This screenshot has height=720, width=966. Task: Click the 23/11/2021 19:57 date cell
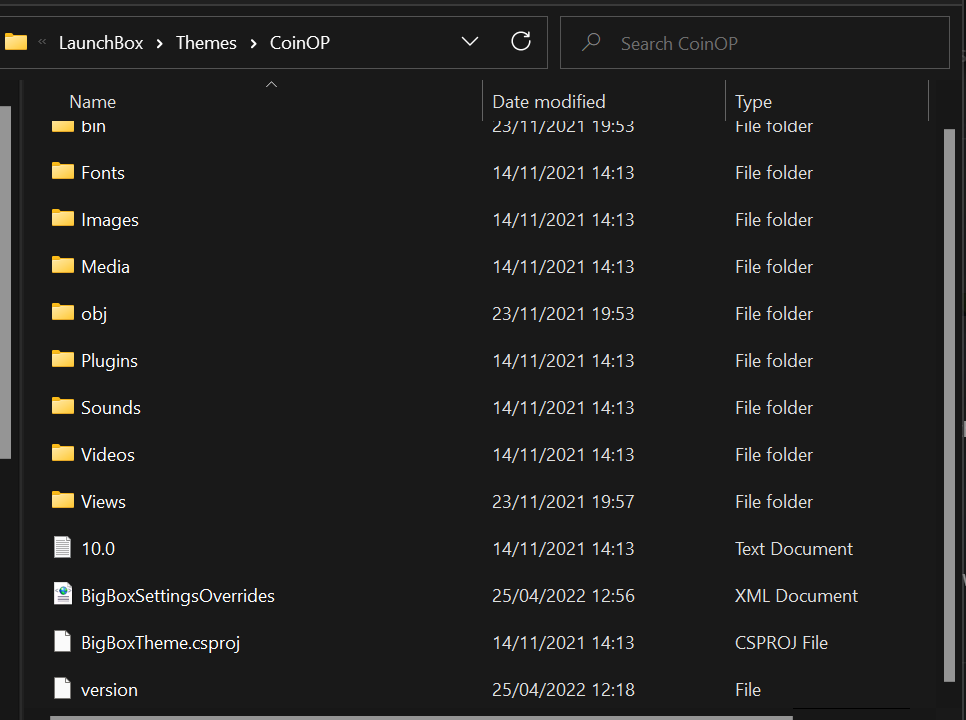(x=563, y=502)
